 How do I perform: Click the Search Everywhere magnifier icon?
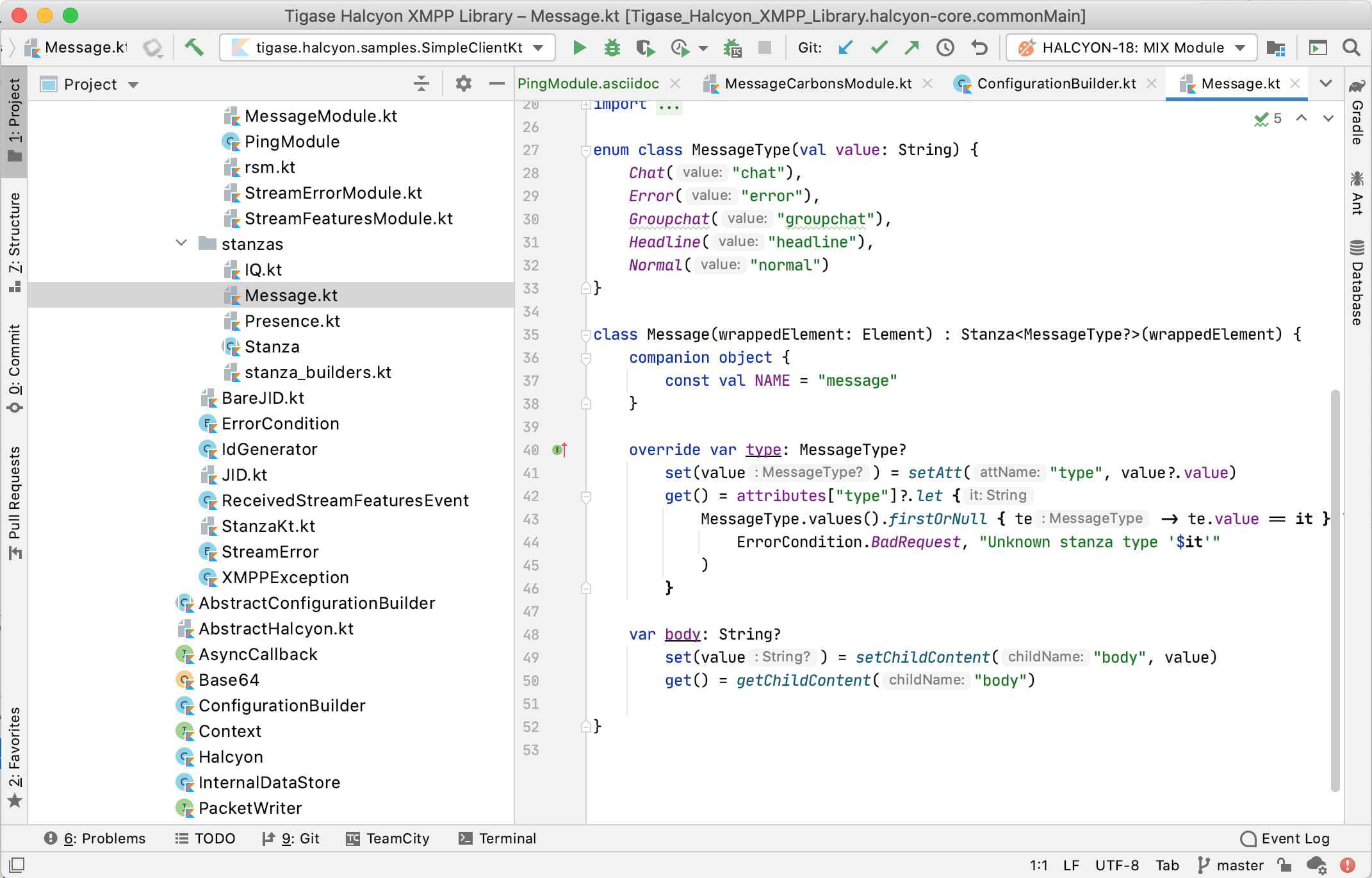(1352, 47)
